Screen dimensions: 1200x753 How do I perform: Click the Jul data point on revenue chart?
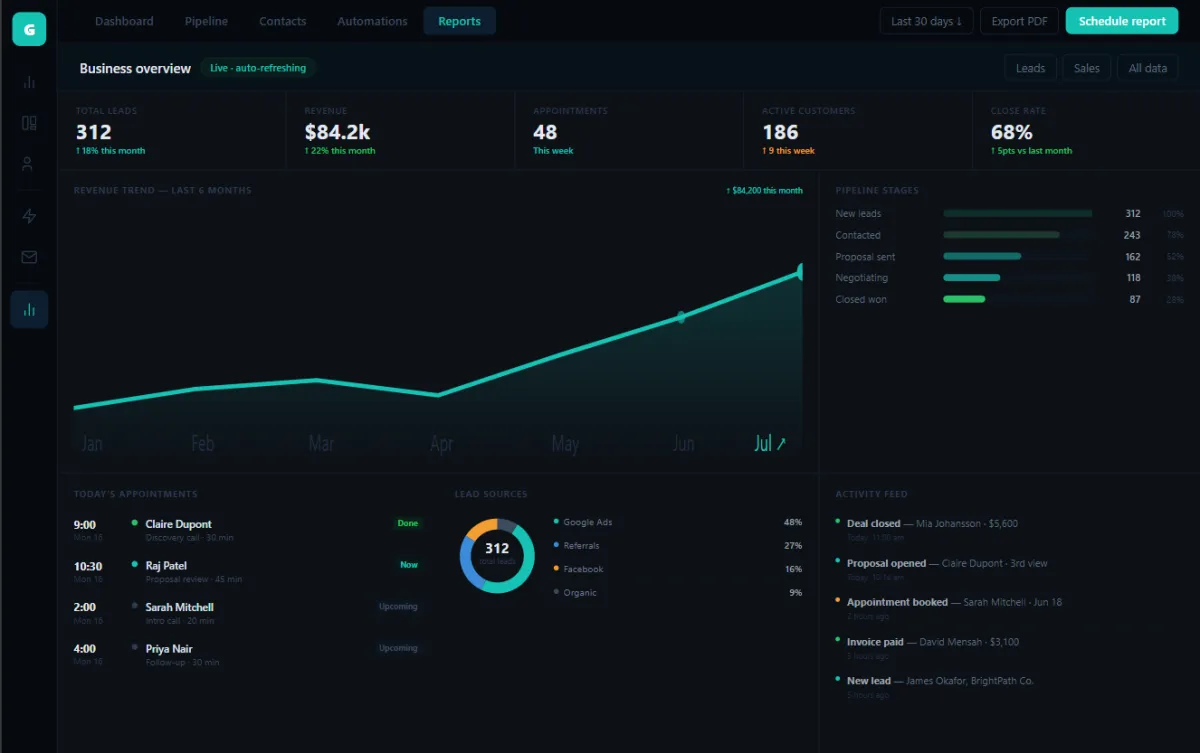(x=801, y=271)
